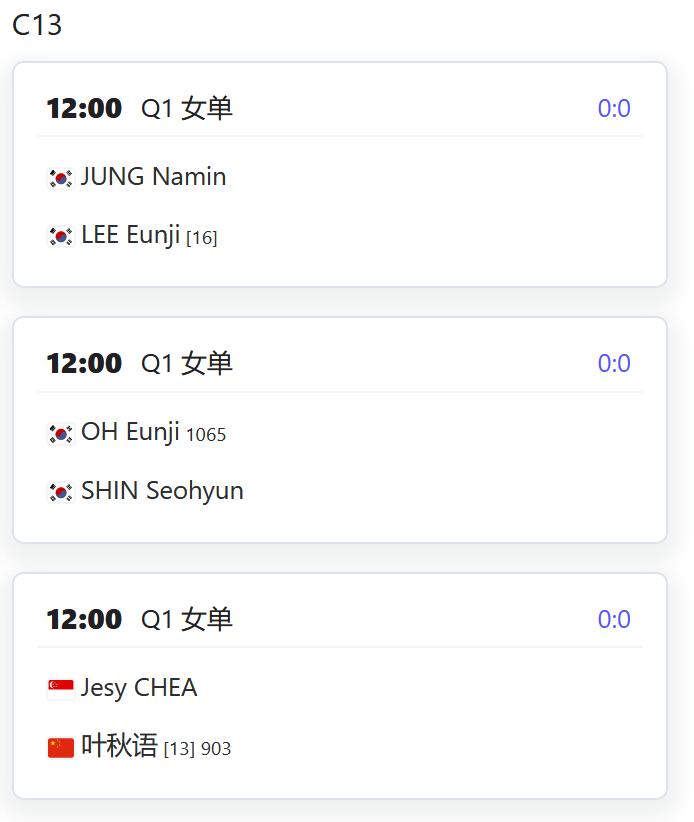
Task: Click the 12:00 time of JUNG Namin match
Action: click(x=84, y=109)
